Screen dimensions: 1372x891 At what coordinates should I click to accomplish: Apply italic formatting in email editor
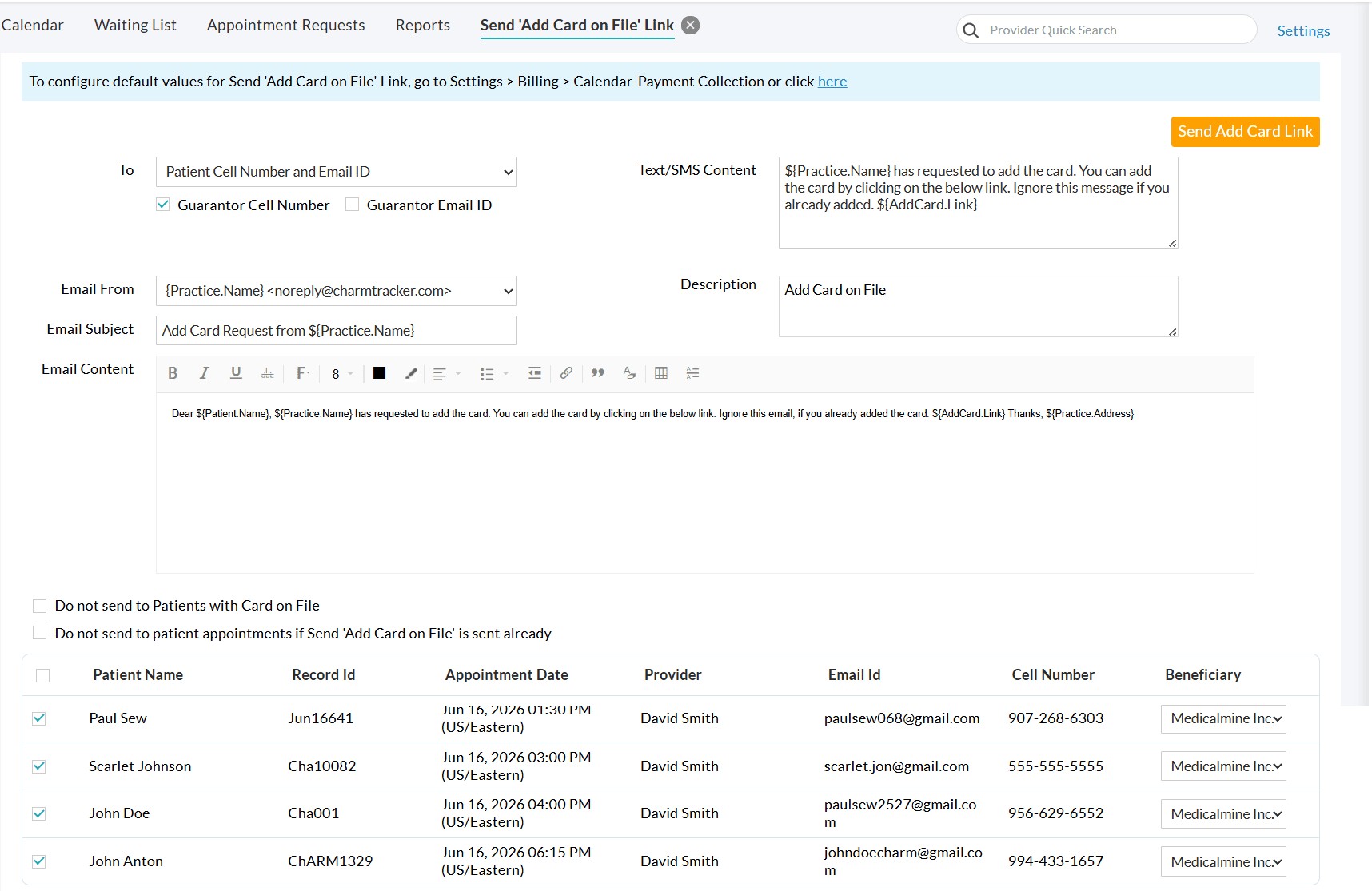click(204, 373)
